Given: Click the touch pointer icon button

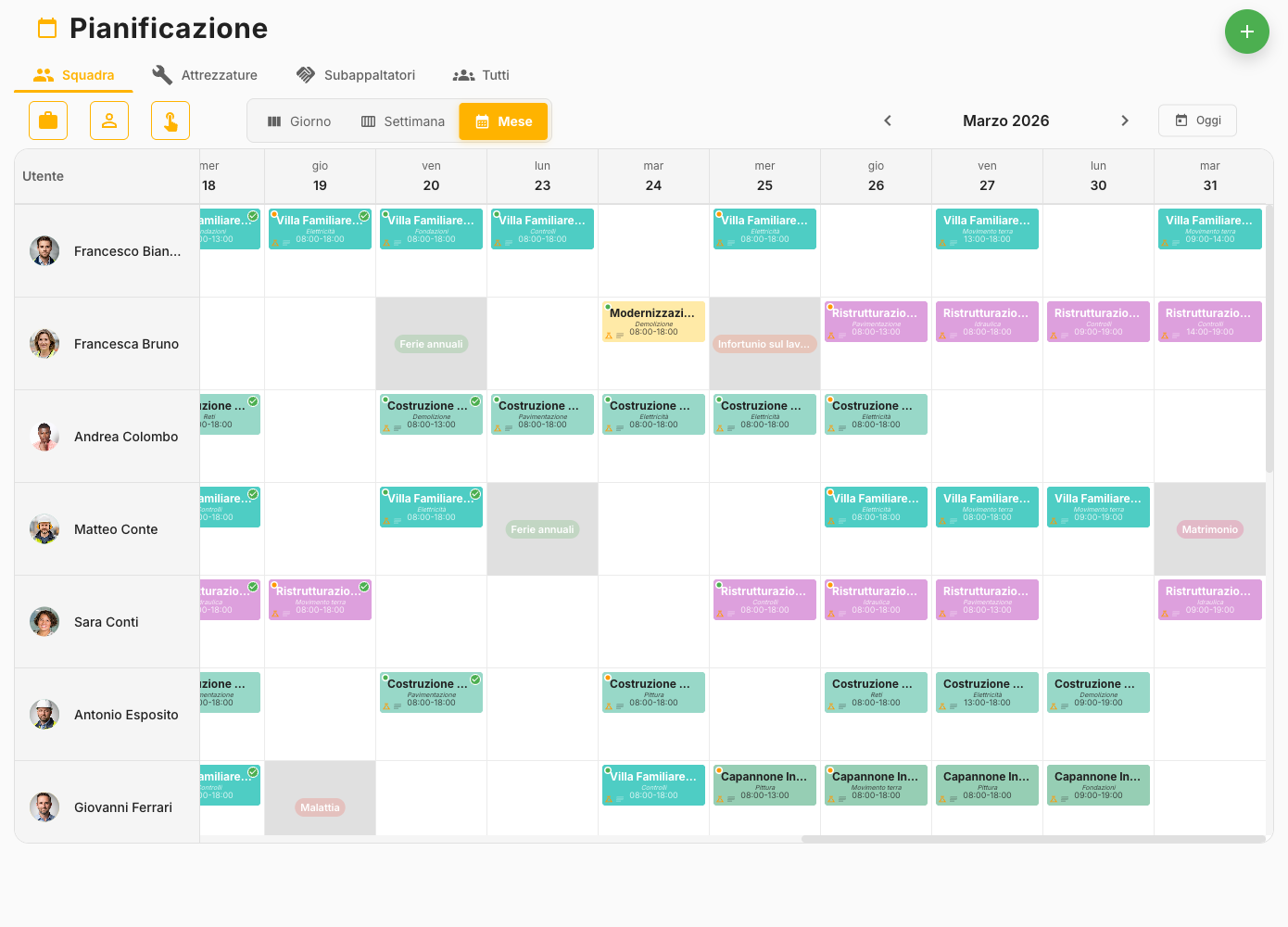Looking at the screenshot, I should 170,121.
